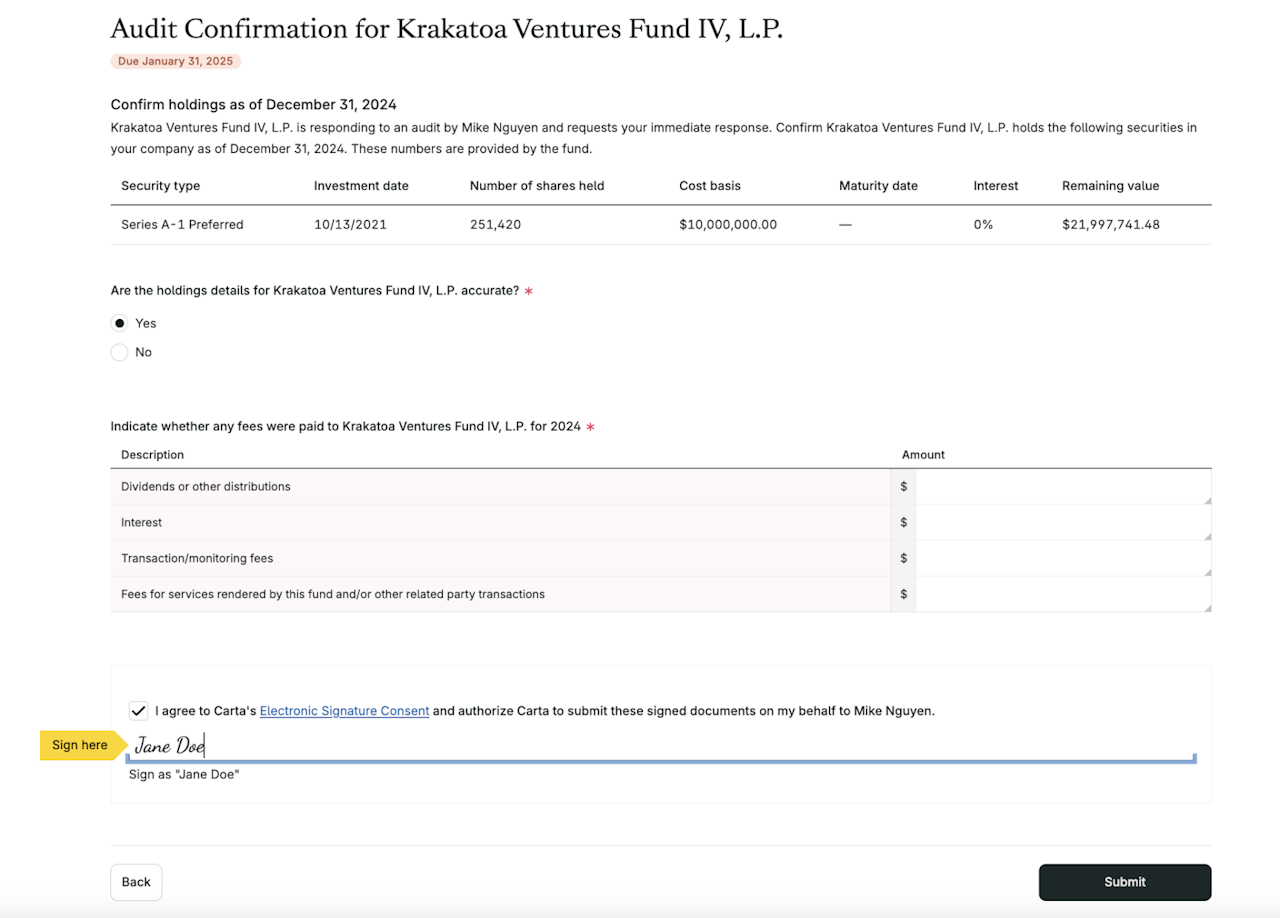
Task: Click the Amount column header
Action: point(923,454)
